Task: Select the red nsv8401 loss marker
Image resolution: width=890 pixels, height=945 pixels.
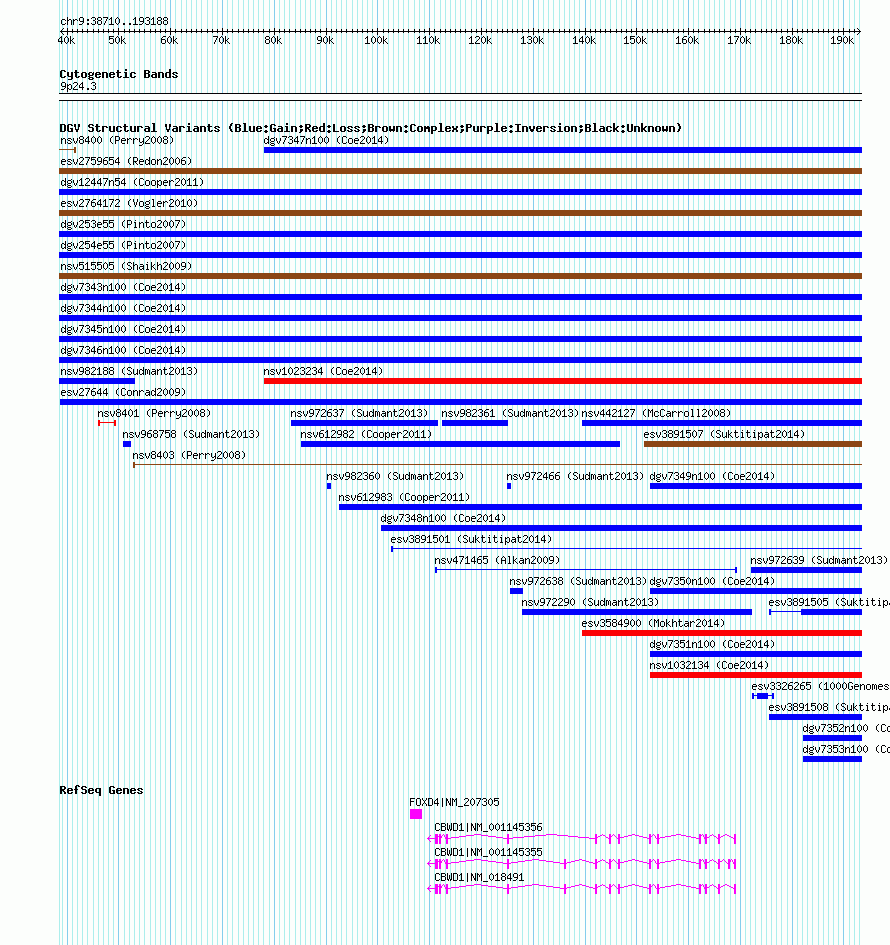Action: tap(107, 423)
